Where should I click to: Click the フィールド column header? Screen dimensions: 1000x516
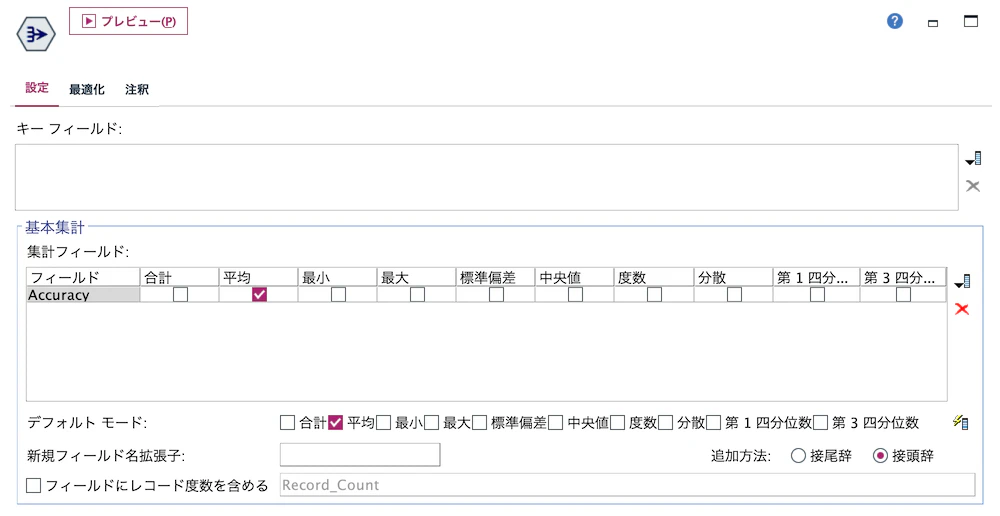click(83, 277)
